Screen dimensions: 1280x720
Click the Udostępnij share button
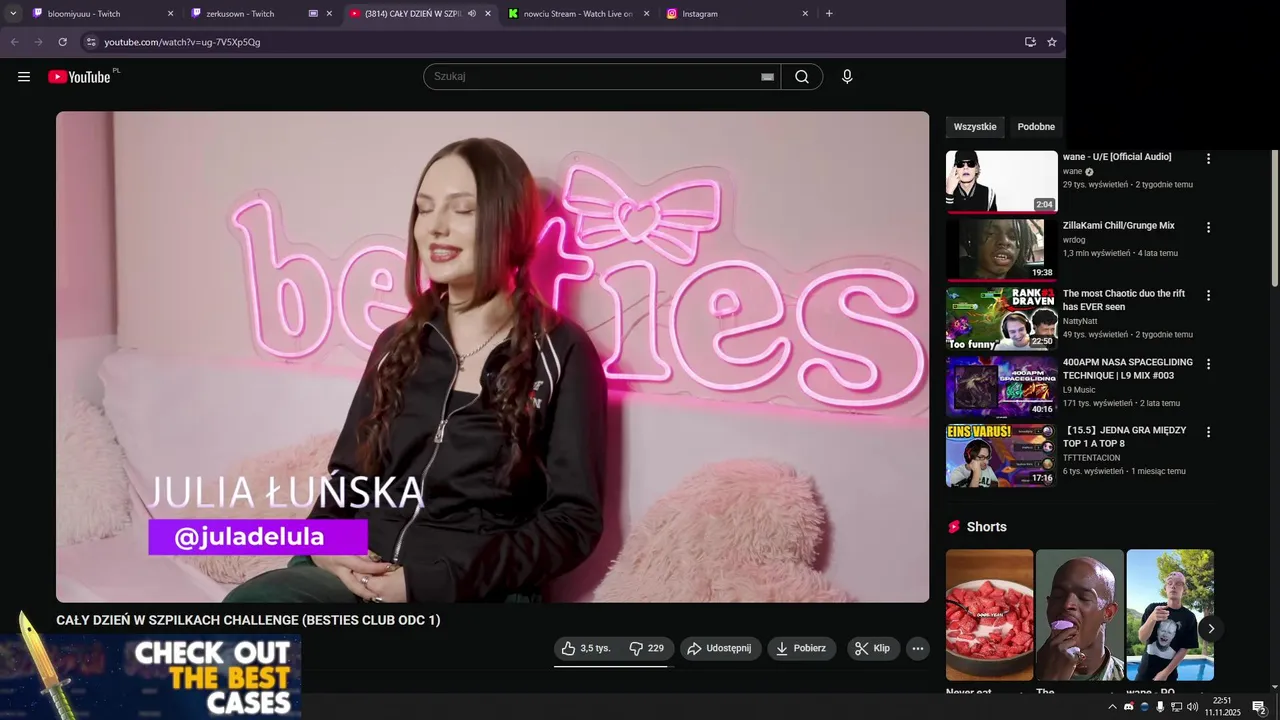point(720,648)
